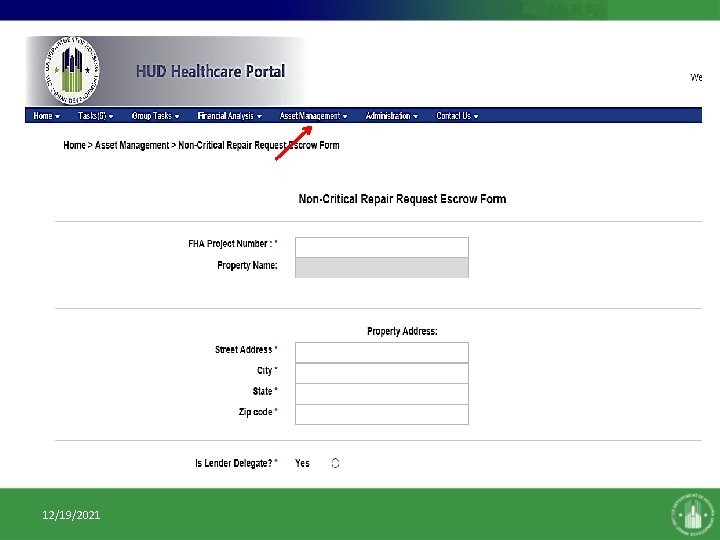Focus the FHA Project Number input field
This screenshot has width=720, height=540.
pos(382,247)
